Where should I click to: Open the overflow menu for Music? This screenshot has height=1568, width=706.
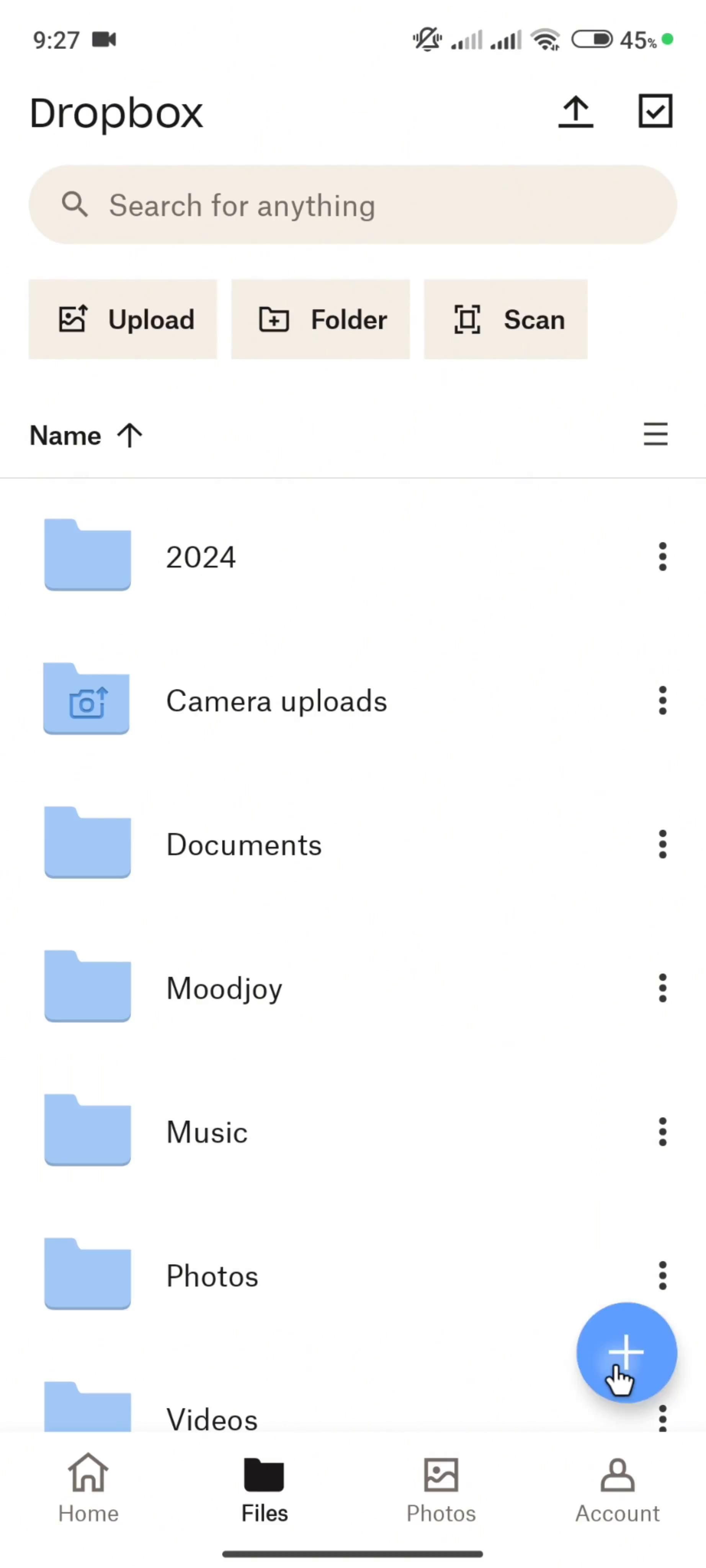662,1132
